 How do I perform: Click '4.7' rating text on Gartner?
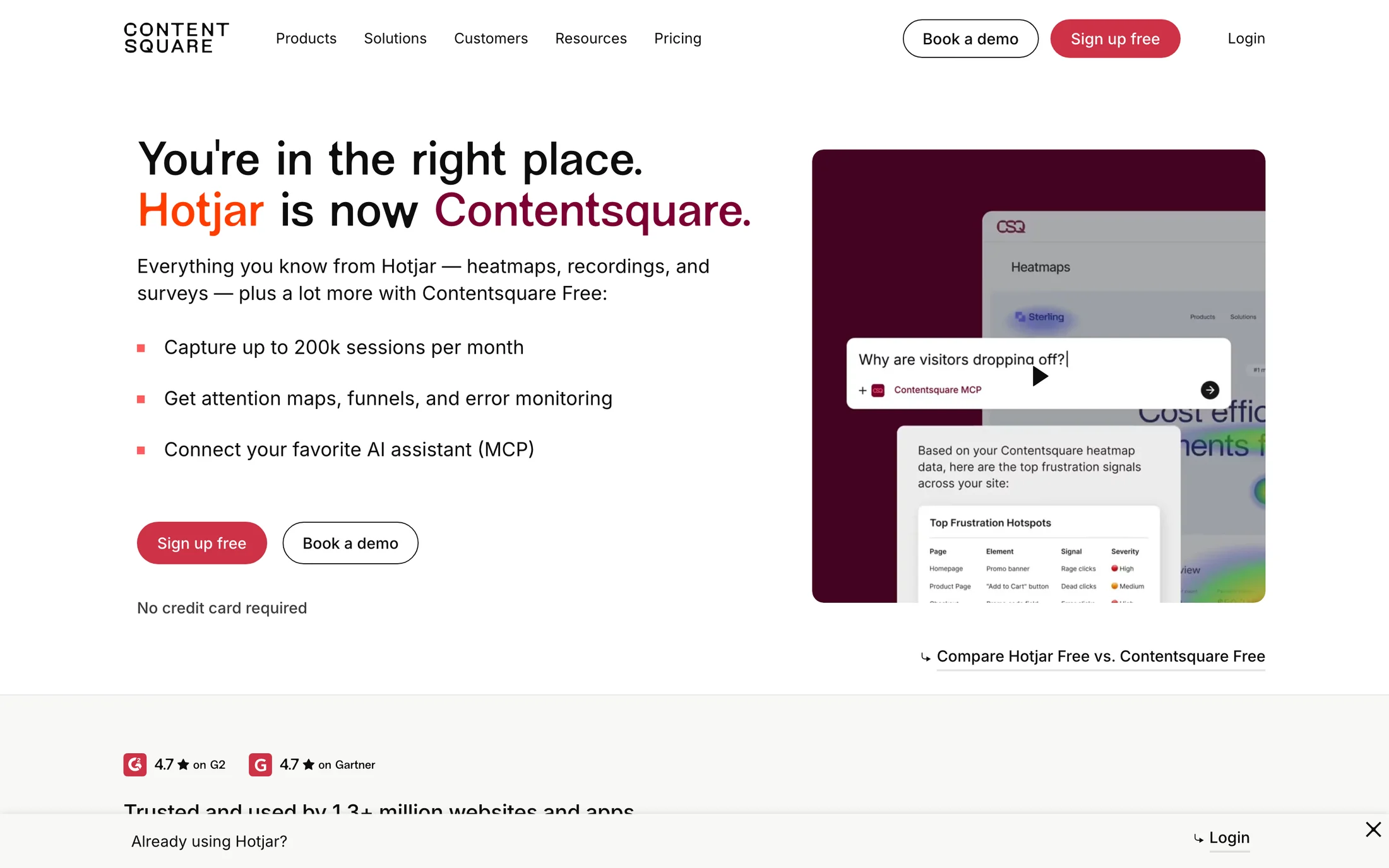coord(289,764)
